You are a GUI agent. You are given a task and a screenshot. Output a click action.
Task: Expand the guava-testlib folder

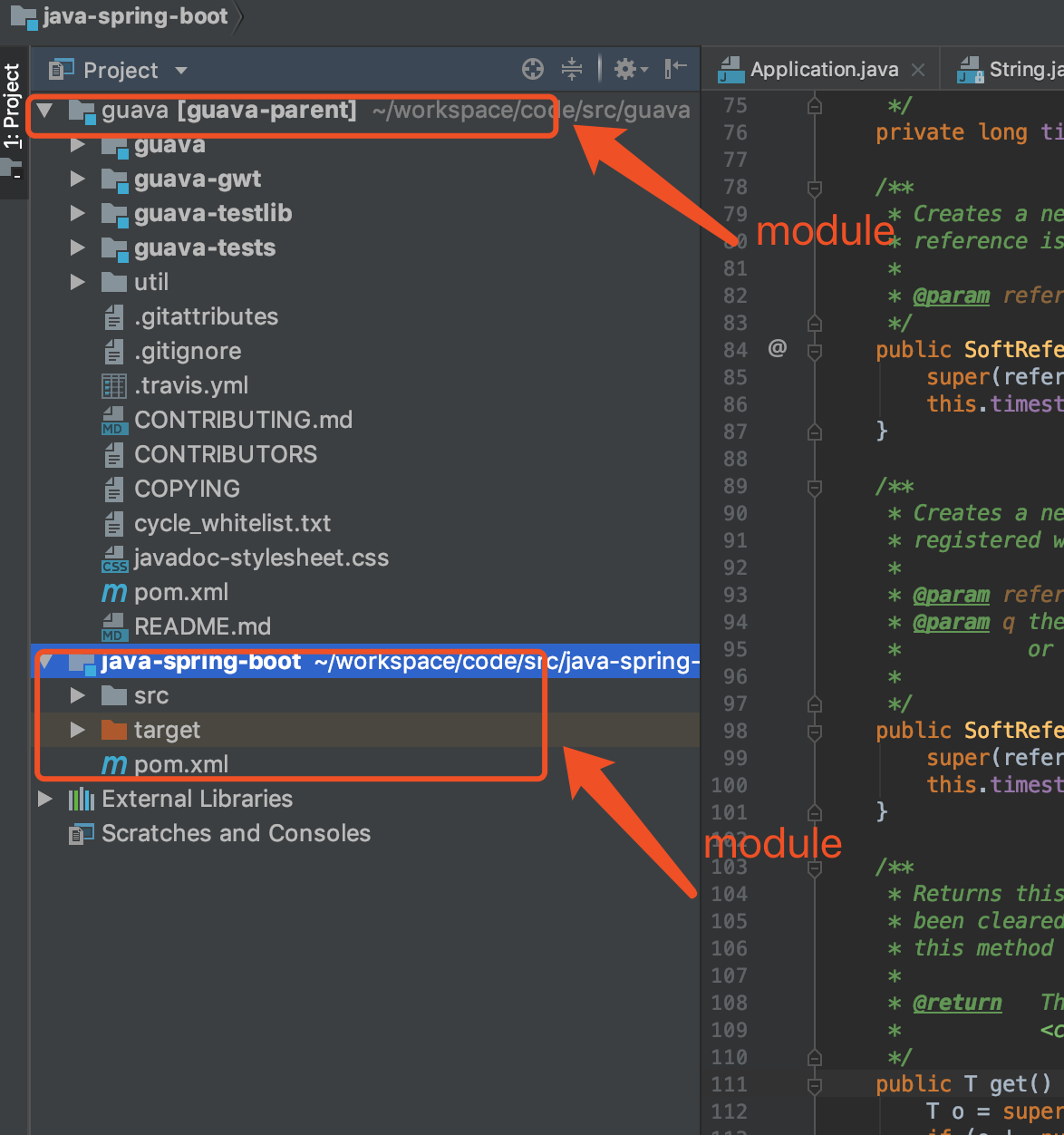[78, 214]
